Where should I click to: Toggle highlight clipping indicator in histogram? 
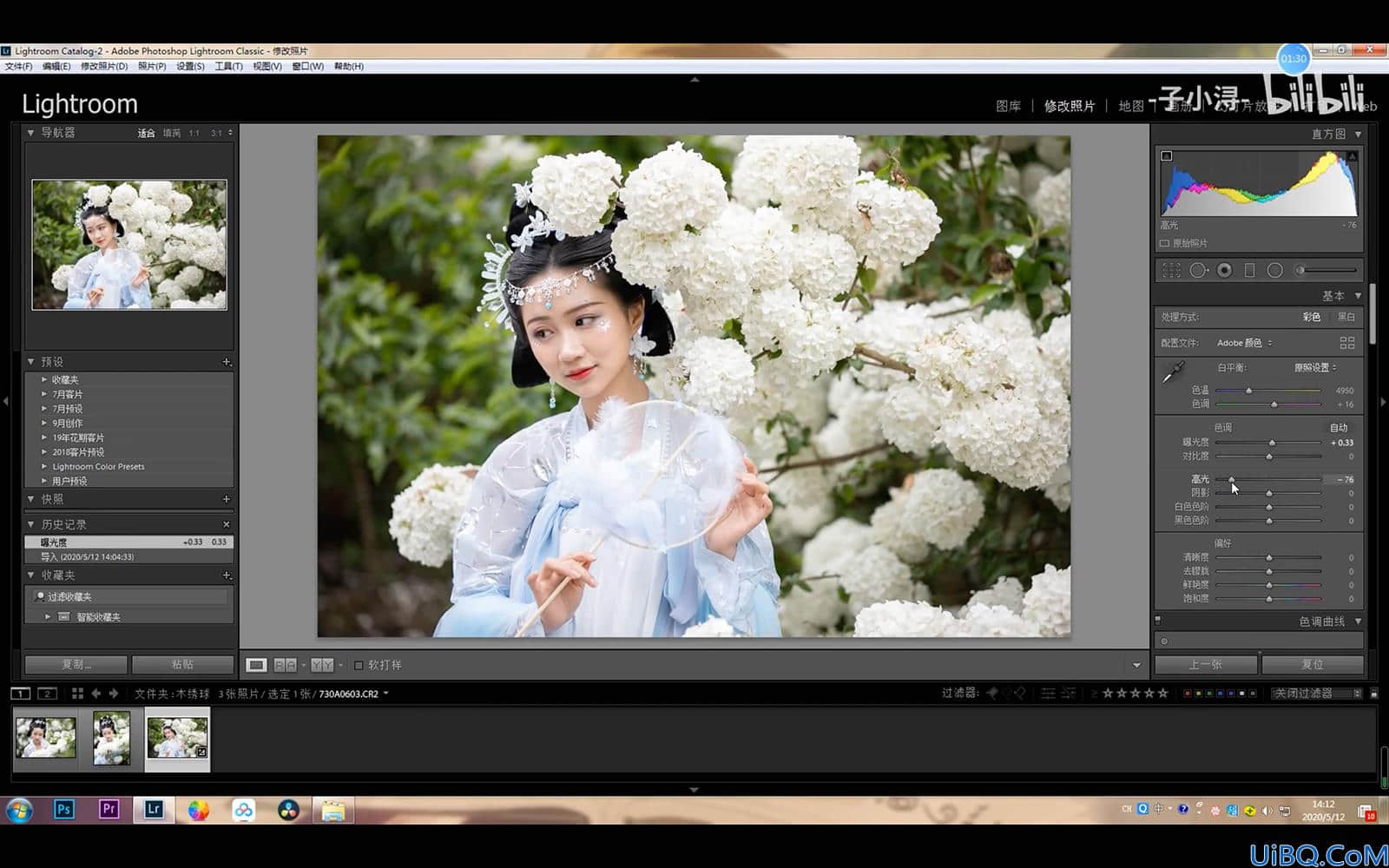click(x=1352, y=156)
